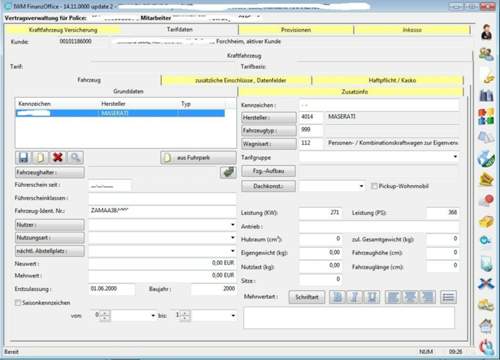Align Mehrwertart text right
The height and width of the screenshot is (360, 500).
click(x=427, y=297)
